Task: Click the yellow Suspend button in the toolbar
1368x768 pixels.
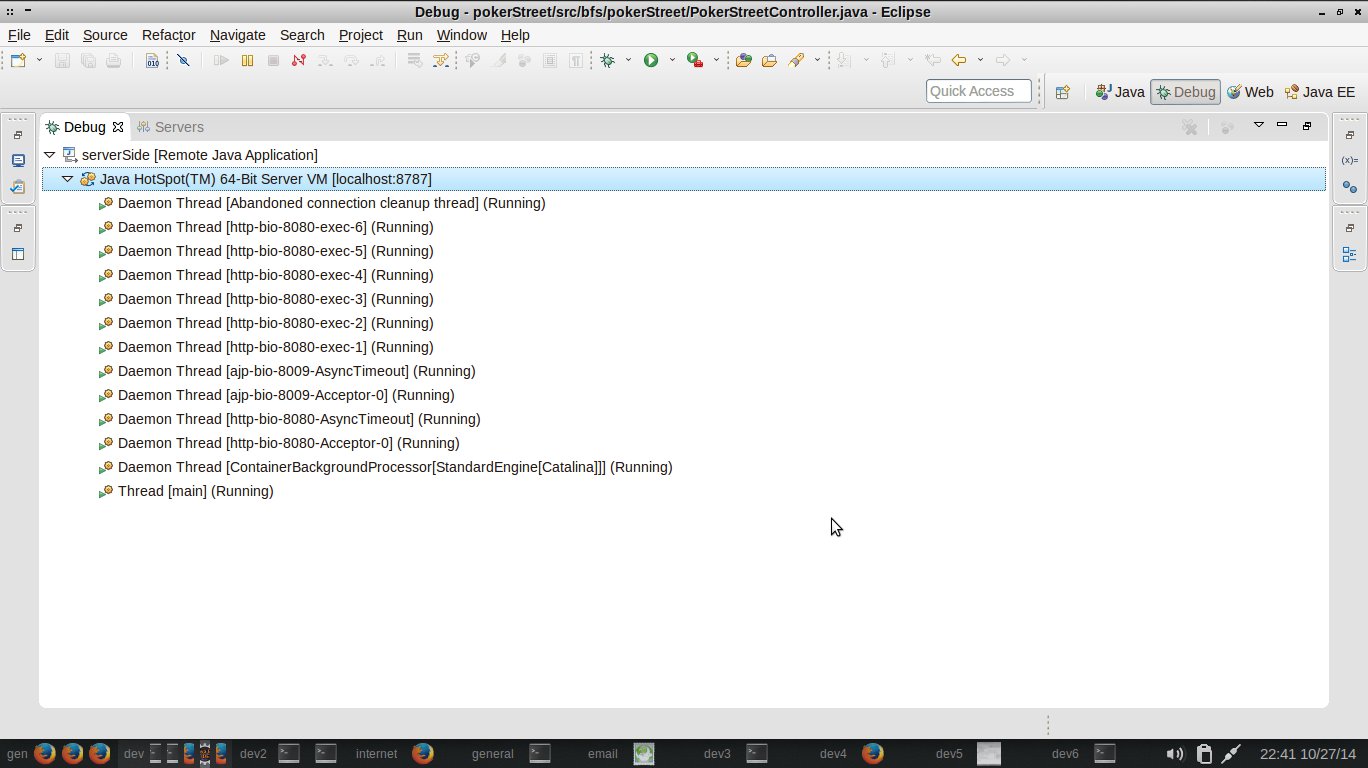Action: coord(247,61)
